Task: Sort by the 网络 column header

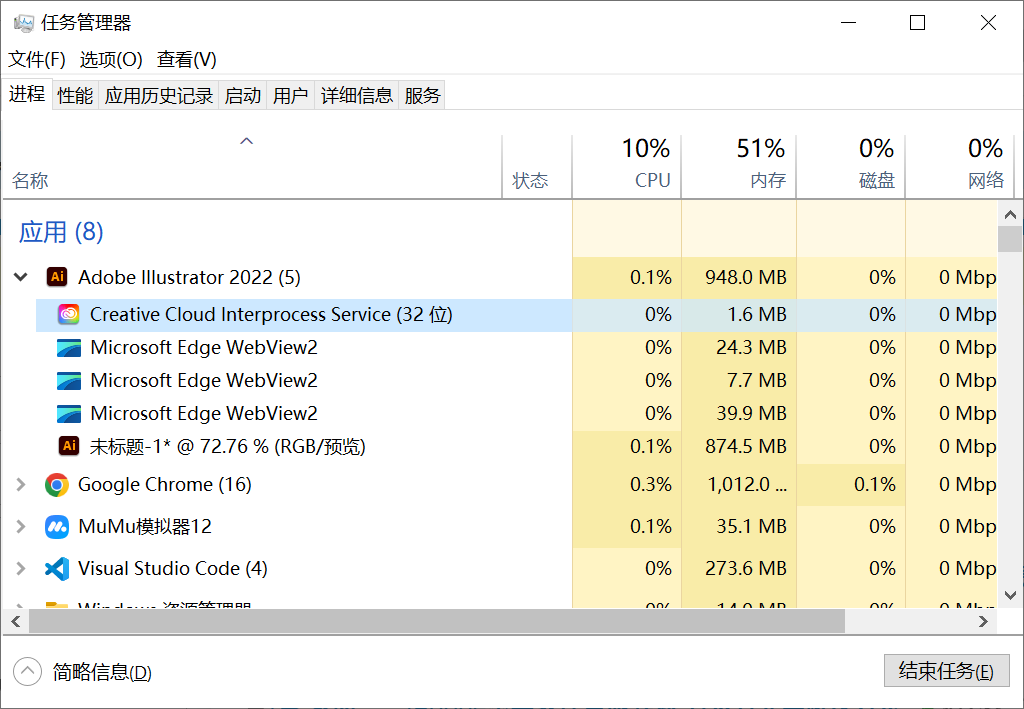Action: coord(959,166)
